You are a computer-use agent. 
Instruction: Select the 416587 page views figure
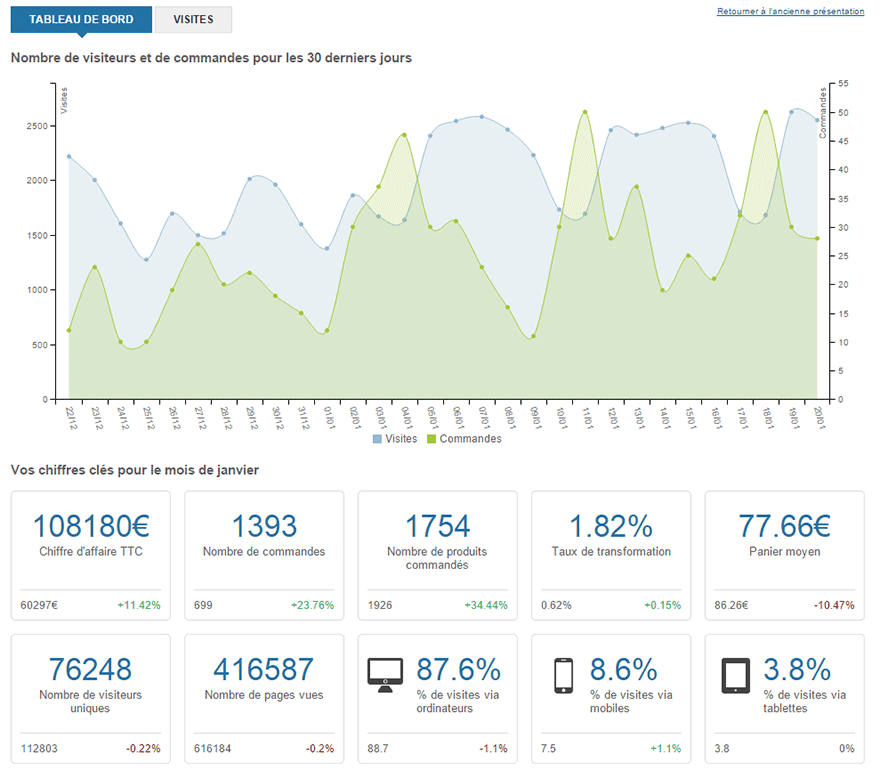point(264,669)
